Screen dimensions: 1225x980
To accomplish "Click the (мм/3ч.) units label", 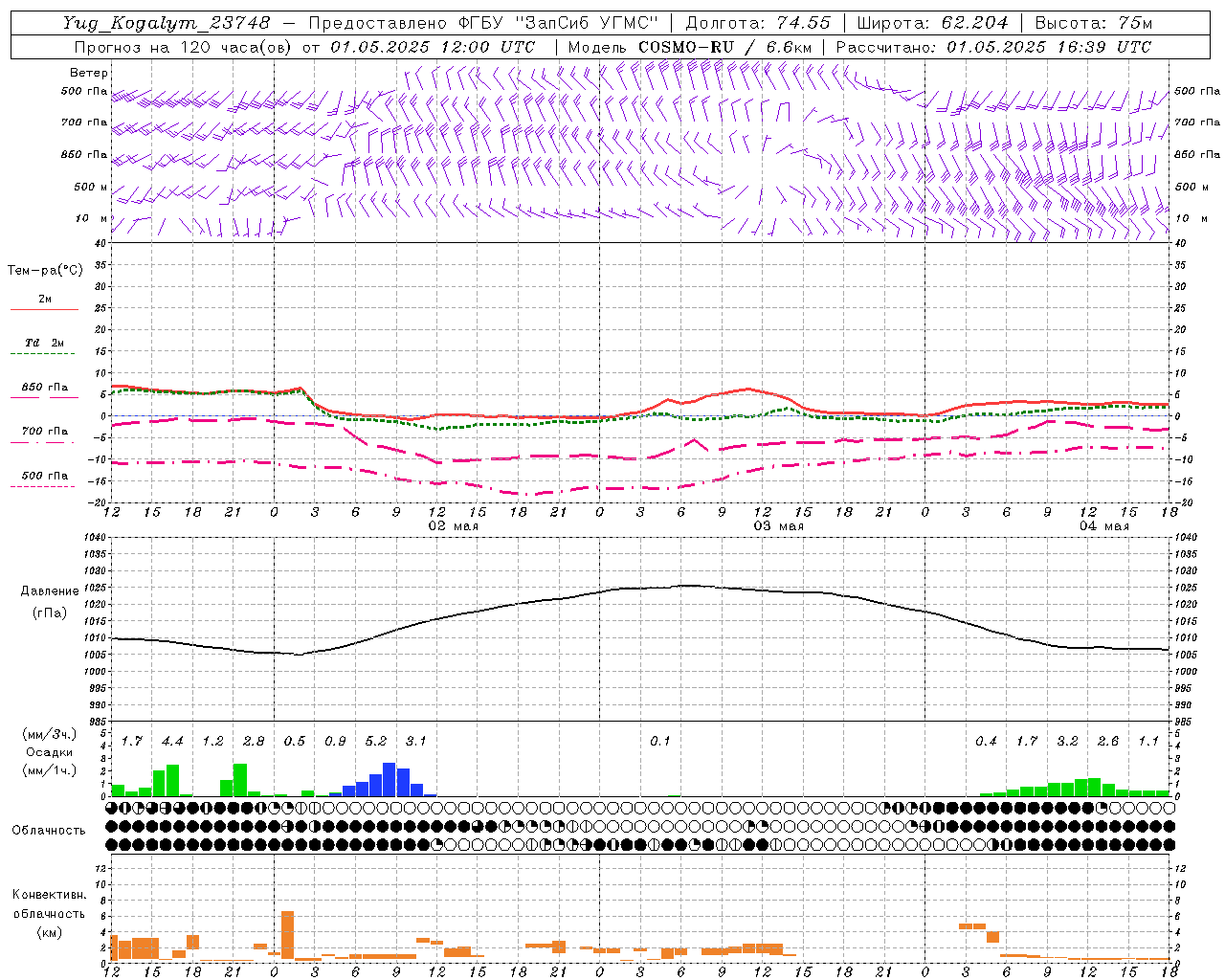I will 48,734.
